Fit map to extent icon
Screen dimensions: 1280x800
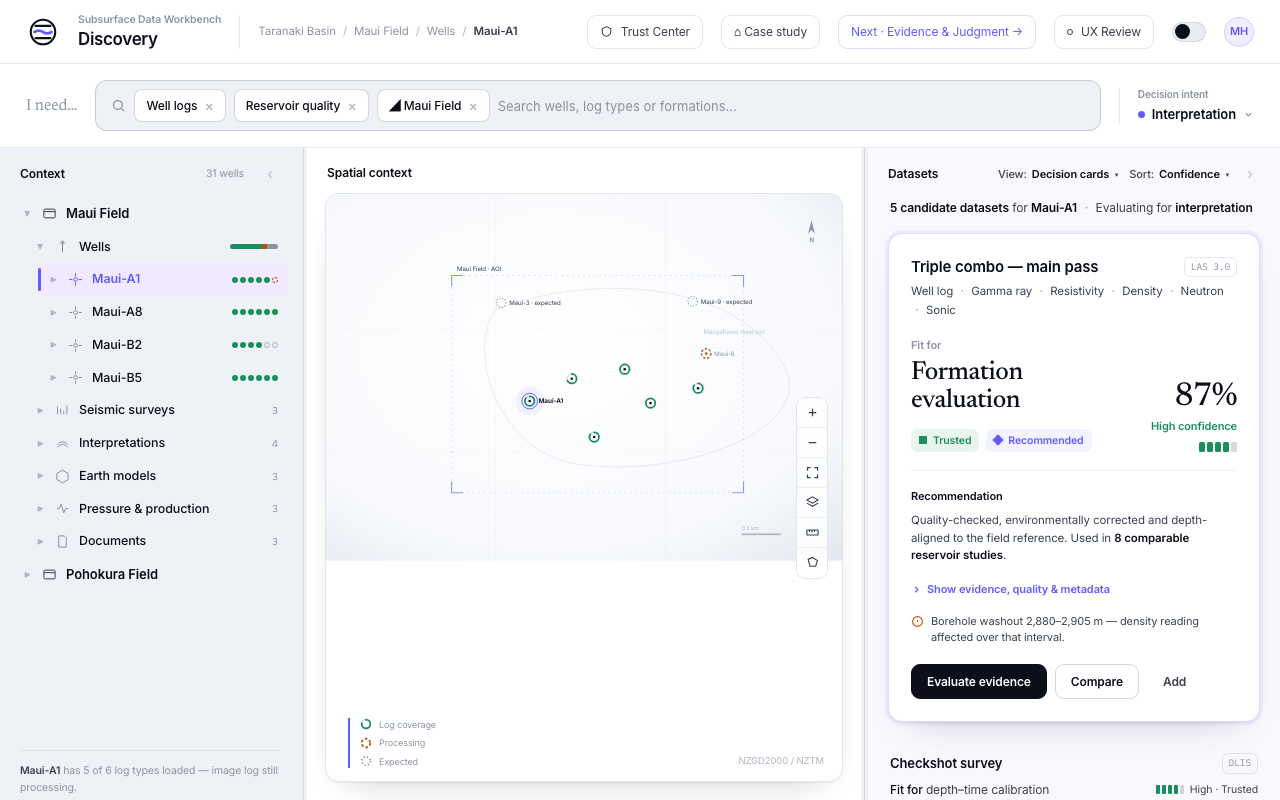(x=812, y=472)
